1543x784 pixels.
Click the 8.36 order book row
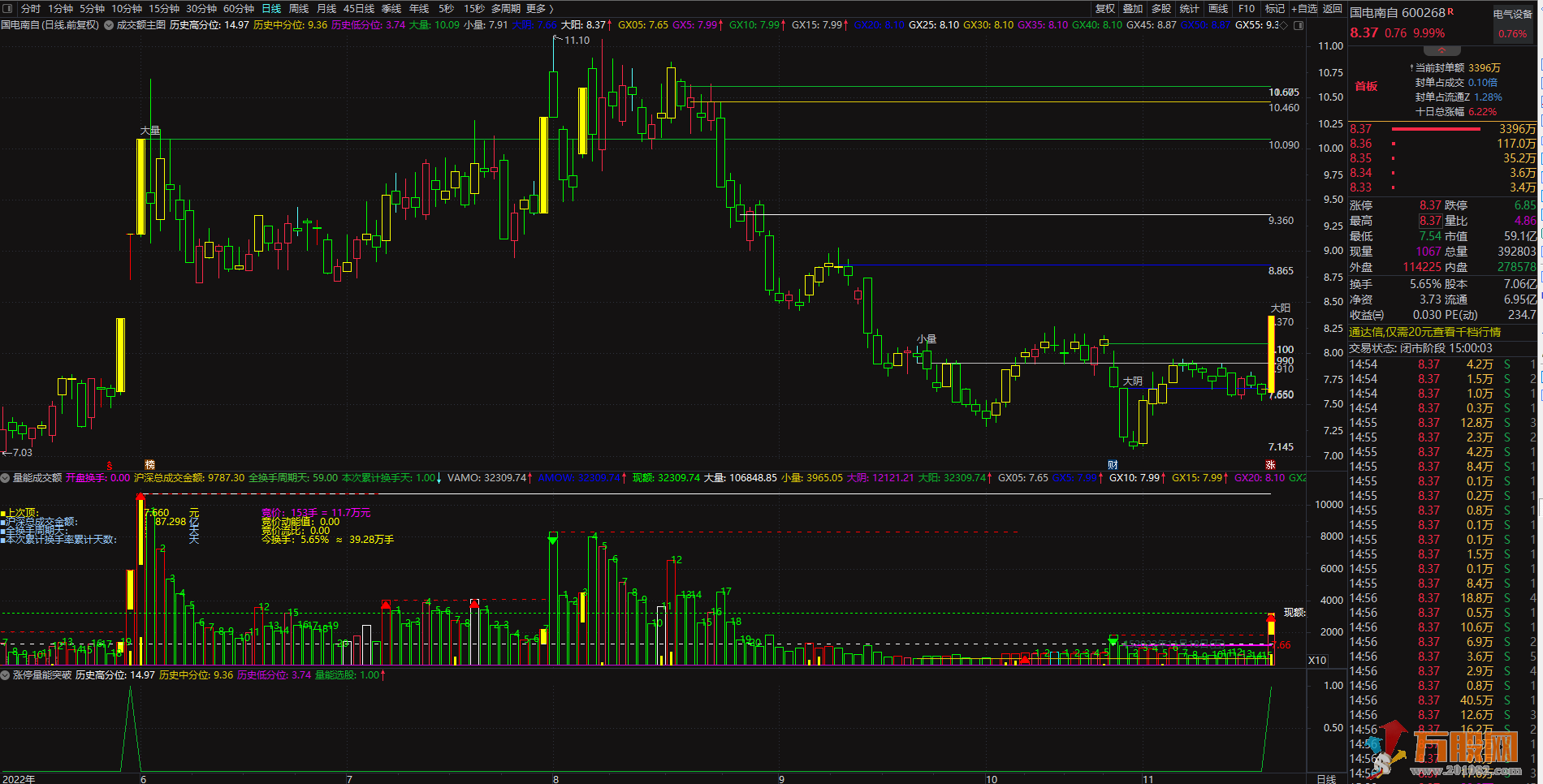[1442, 144]
